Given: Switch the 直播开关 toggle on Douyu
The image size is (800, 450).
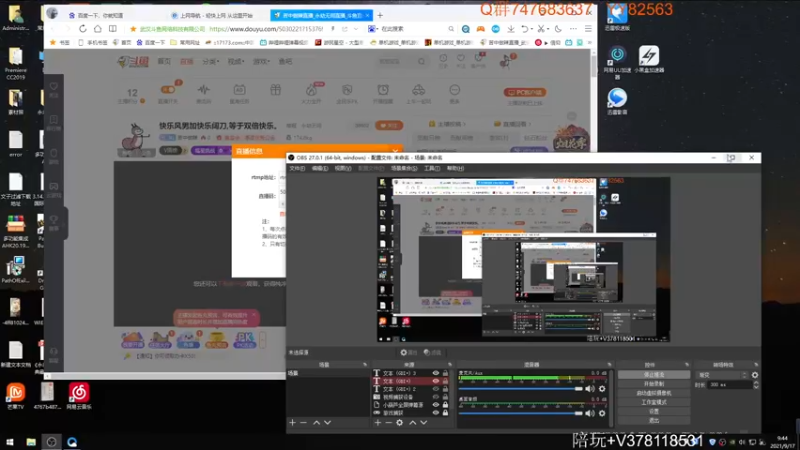Looking at the screenshot, I should [168, 90].
